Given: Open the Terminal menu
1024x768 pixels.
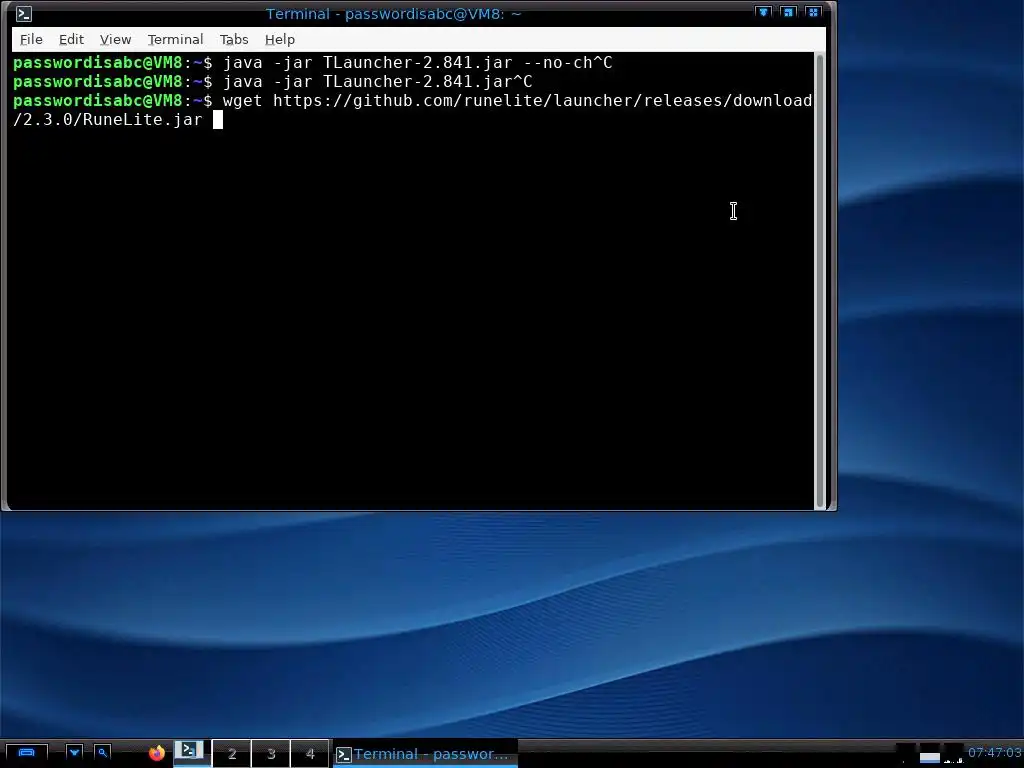Looking at the screenshot, I should (175, 39).
